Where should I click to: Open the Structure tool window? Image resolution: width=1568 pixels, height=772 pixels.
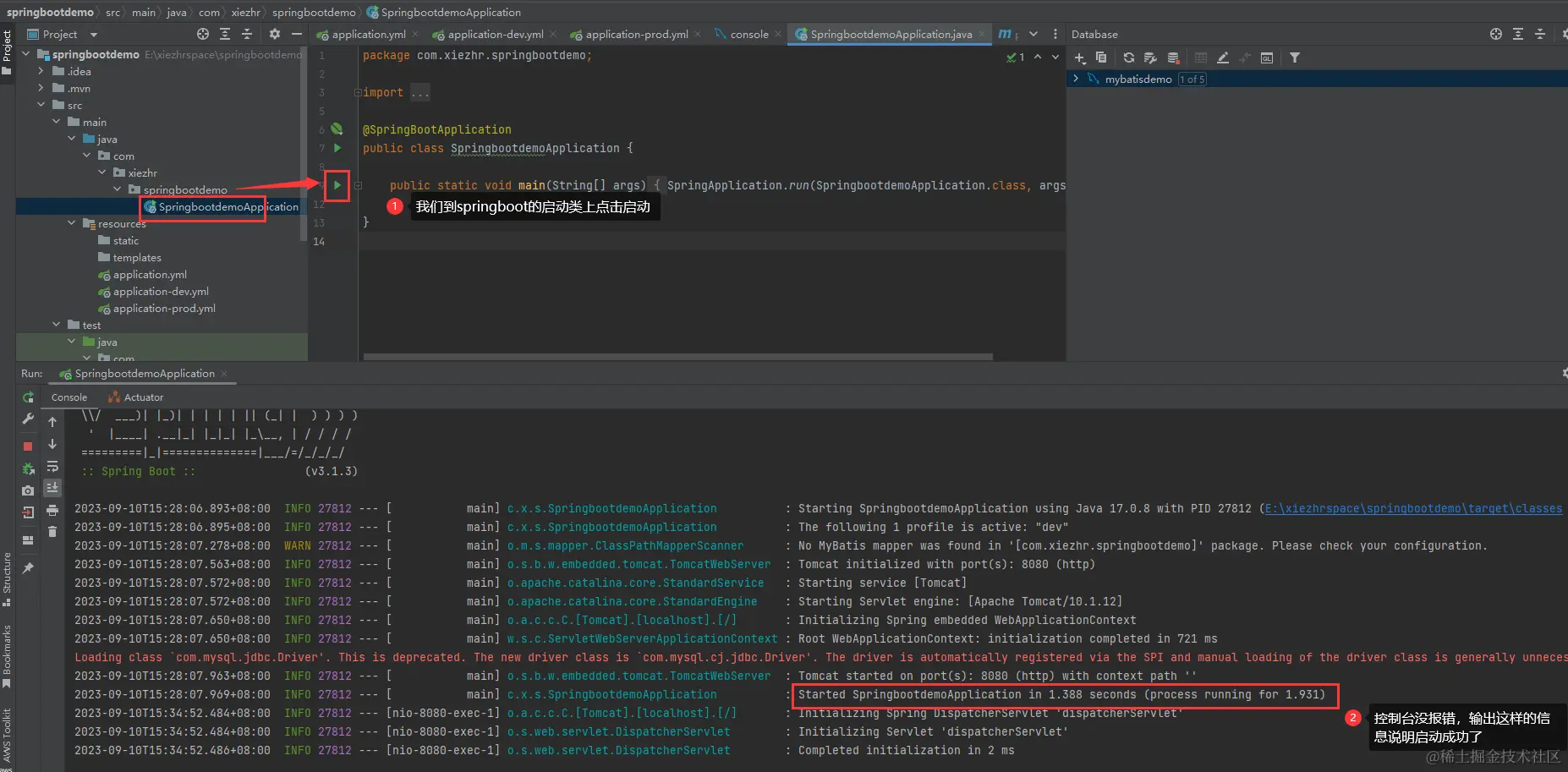tap(7, 580)
